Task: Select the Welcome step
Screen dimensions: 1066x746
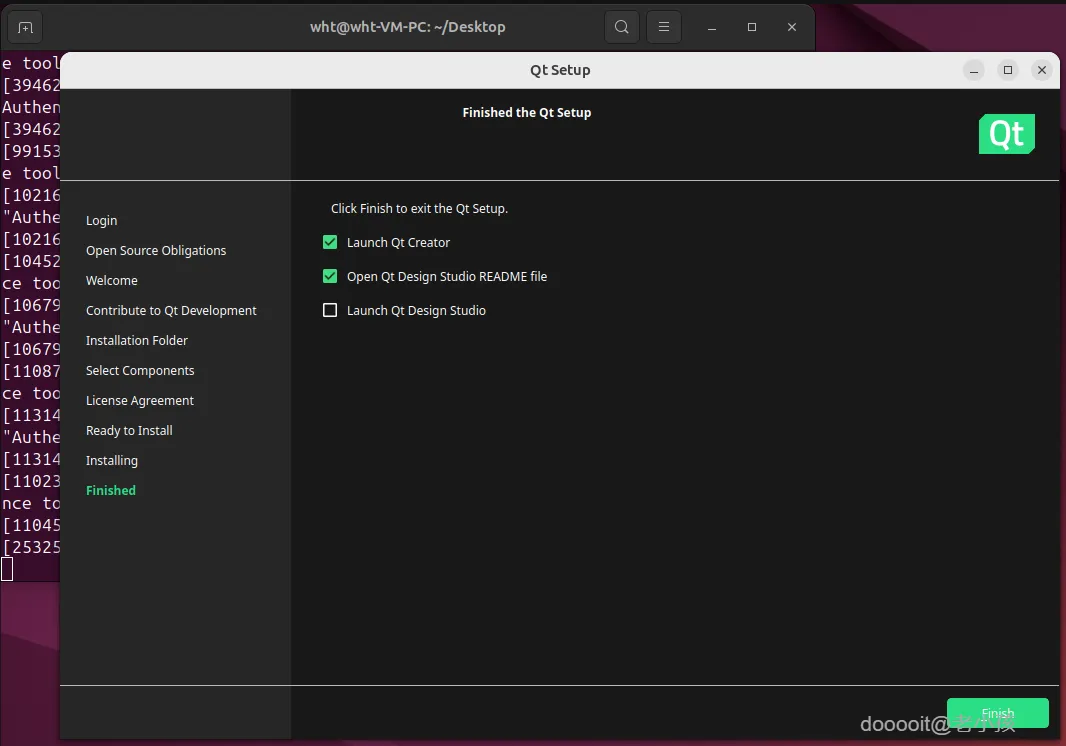Action: (x=111, y=280)
